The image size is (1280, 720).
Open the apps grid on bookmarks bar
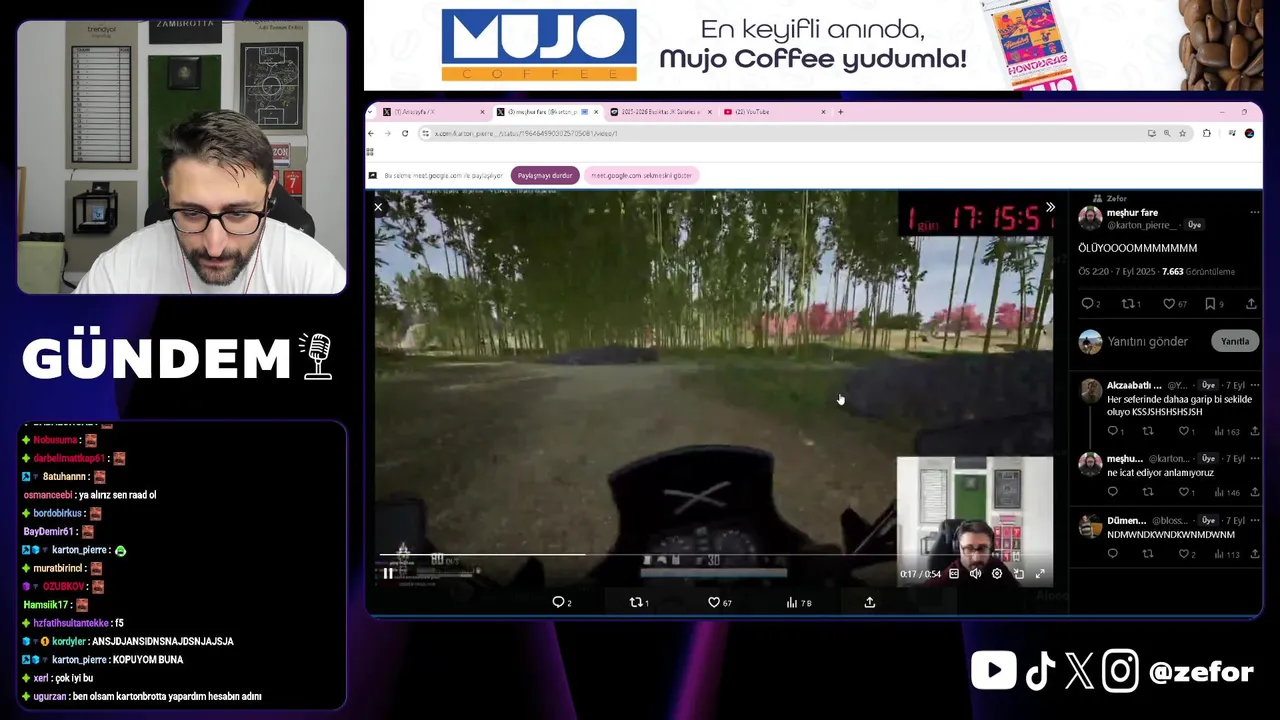pos(370,152)
